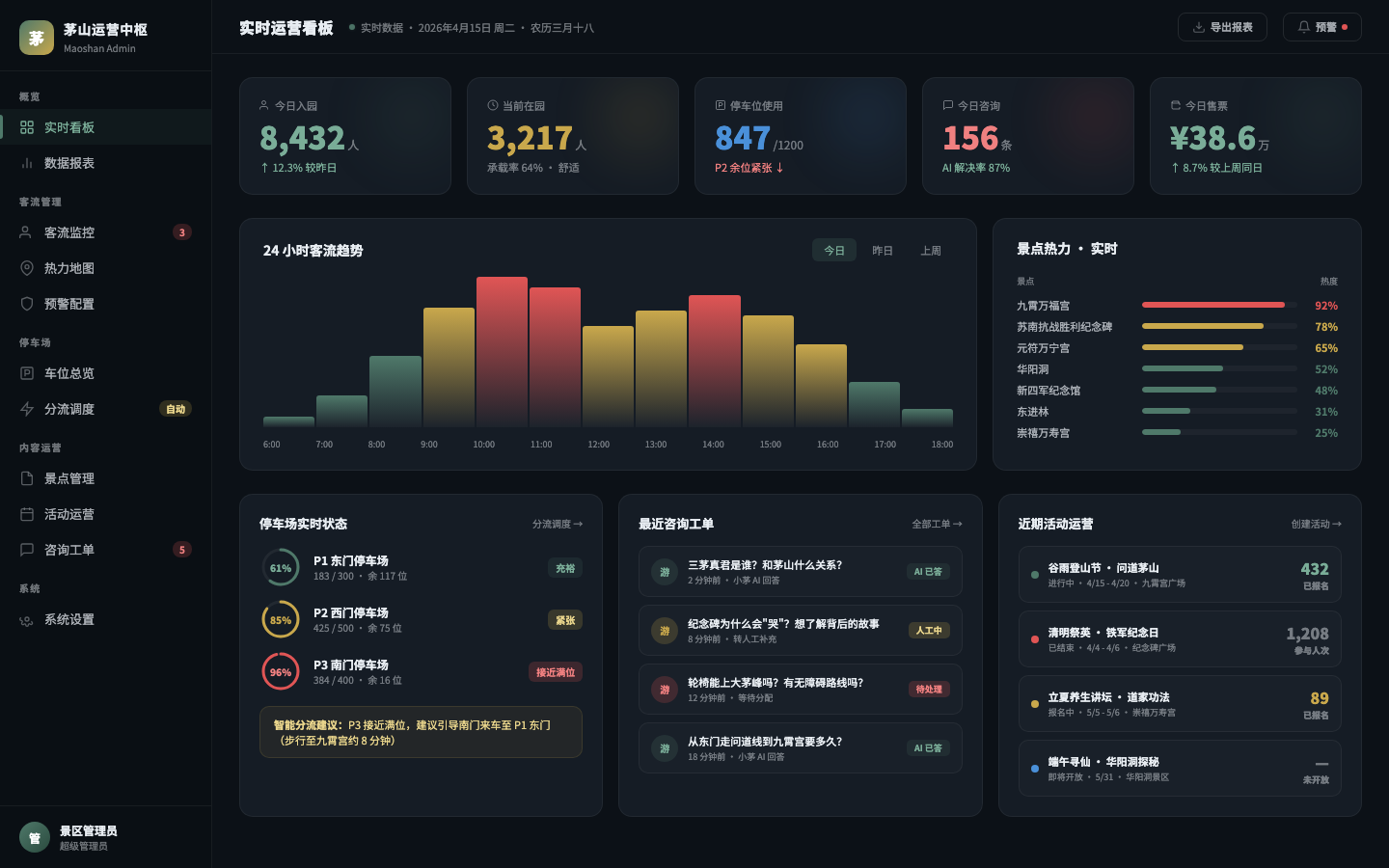This screenshot has width=1389, height=868.
Task: Click the 导出报表 button
Action: pyautogui.click(x=1222, y=27)
